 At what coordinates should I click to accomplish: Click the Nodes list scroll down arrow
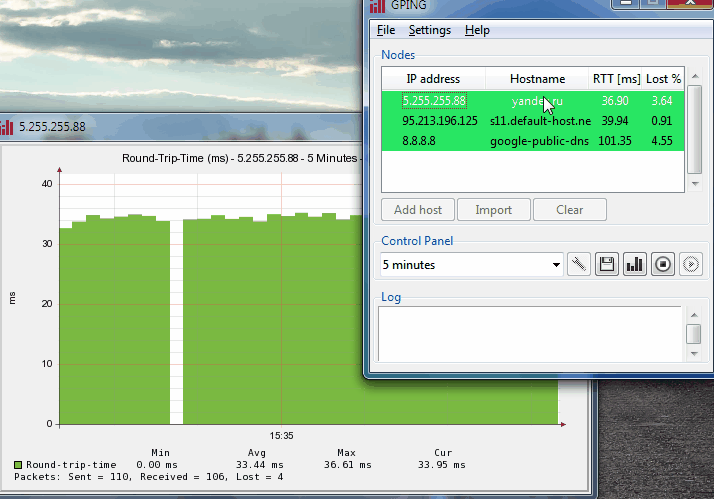695,183
